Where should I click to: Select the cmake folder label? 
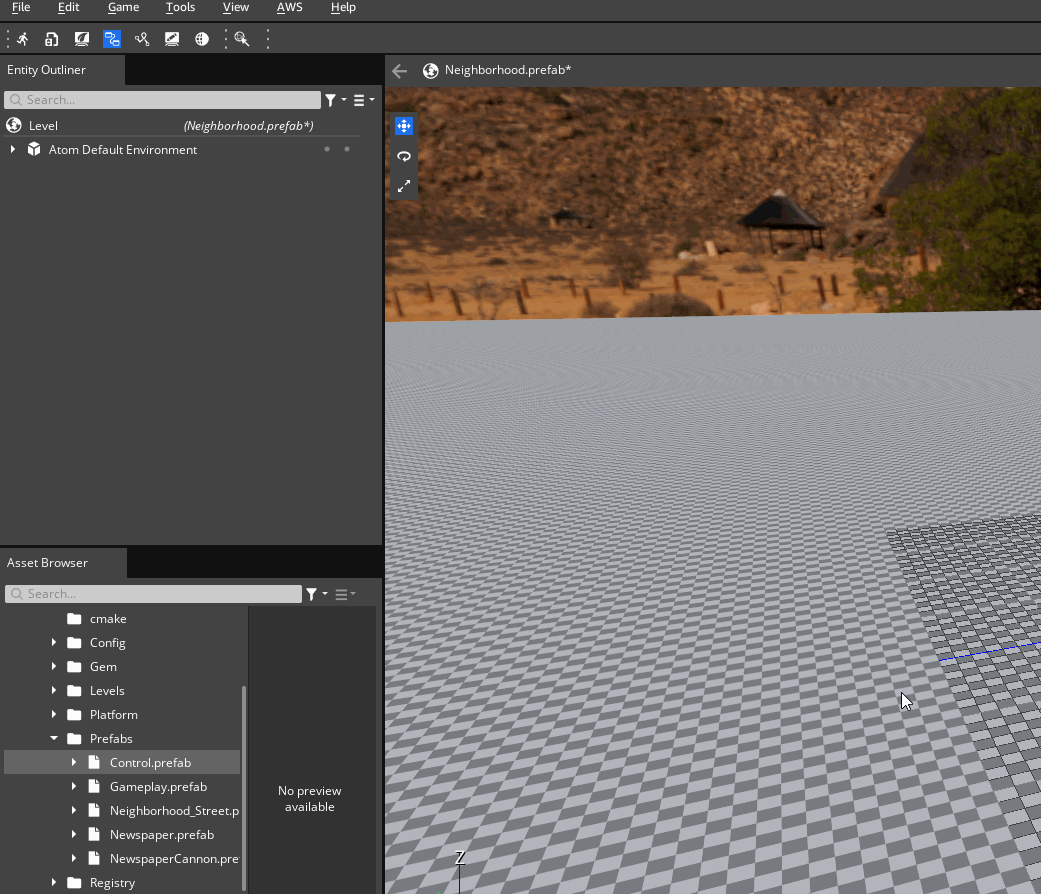coord(108,619)
